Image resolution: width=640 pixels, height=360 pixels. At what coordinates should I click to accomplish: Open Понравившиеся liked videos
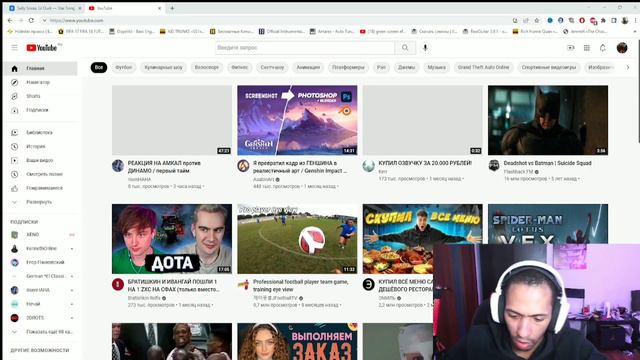tap(40, 188)
